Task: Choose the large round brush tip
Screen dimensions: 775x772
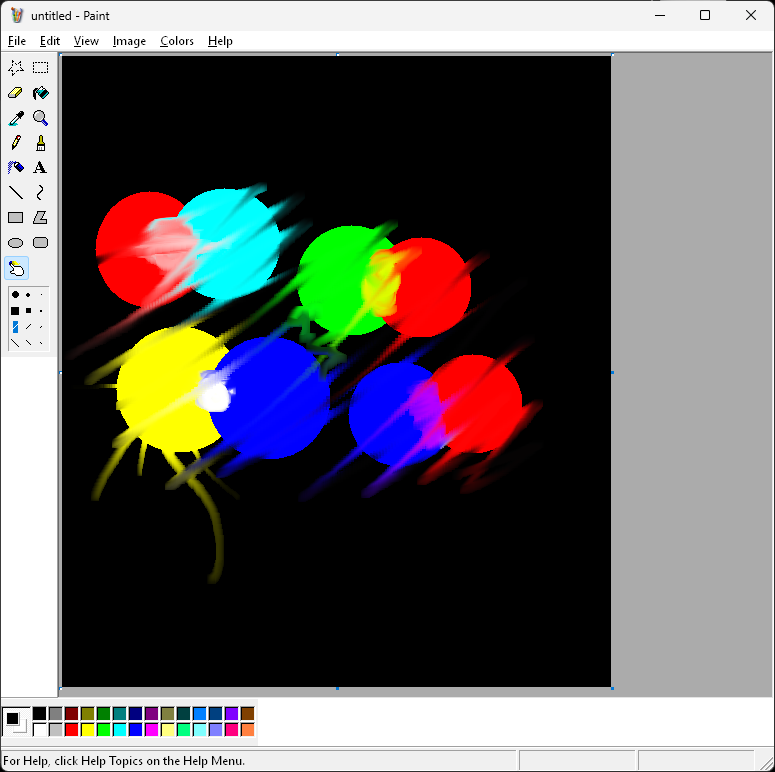Action: (x=15, y=295)
